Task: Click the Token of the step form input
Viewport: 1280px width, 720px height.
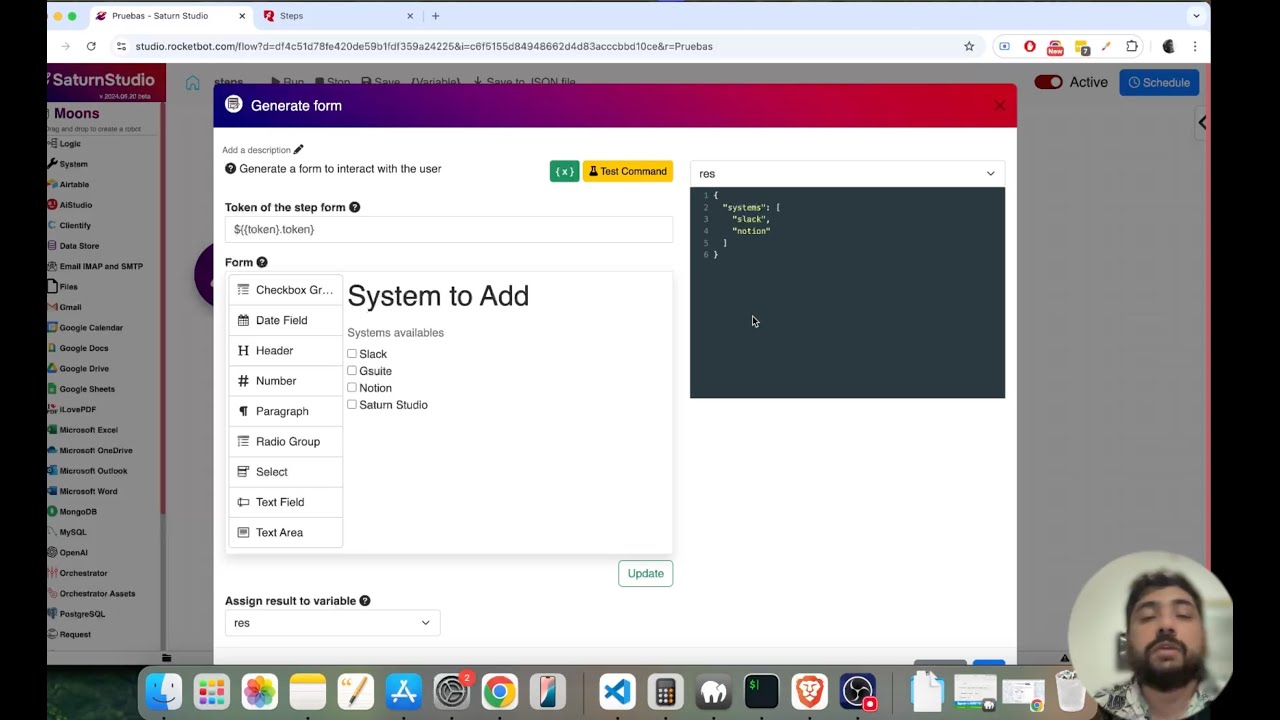Action: tap(449, 229)
